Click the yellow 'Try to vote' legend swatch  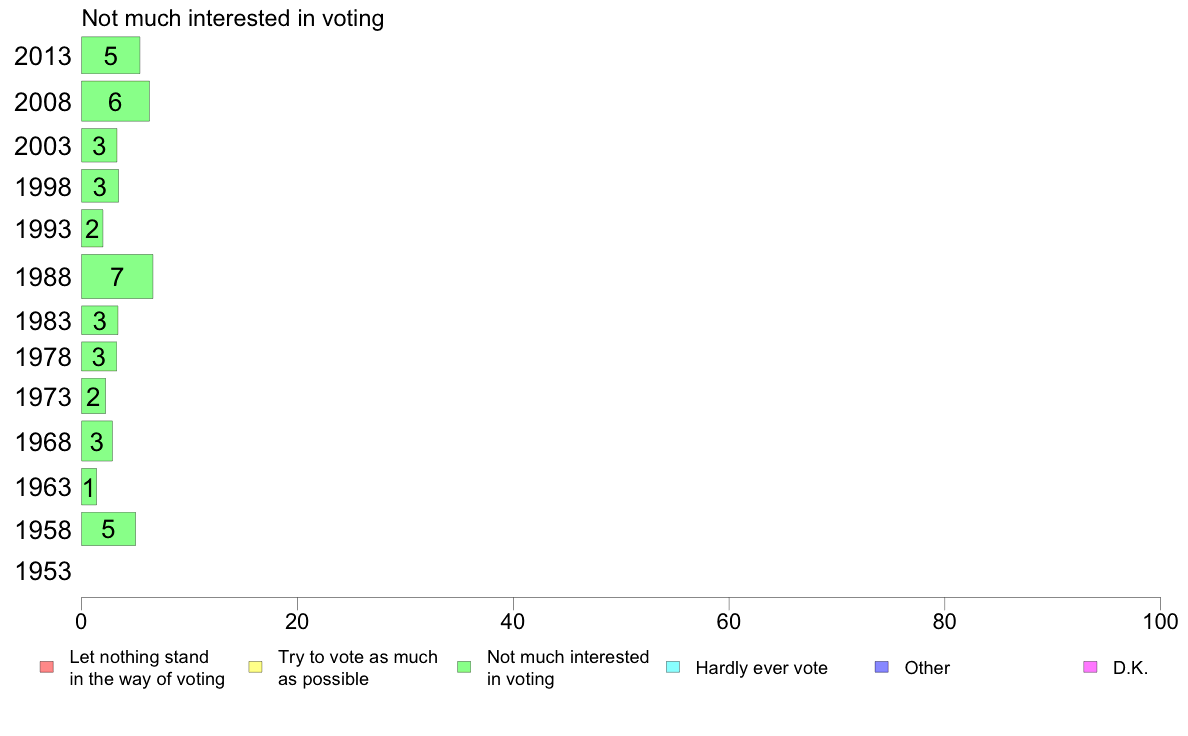(x=255, y=667)
